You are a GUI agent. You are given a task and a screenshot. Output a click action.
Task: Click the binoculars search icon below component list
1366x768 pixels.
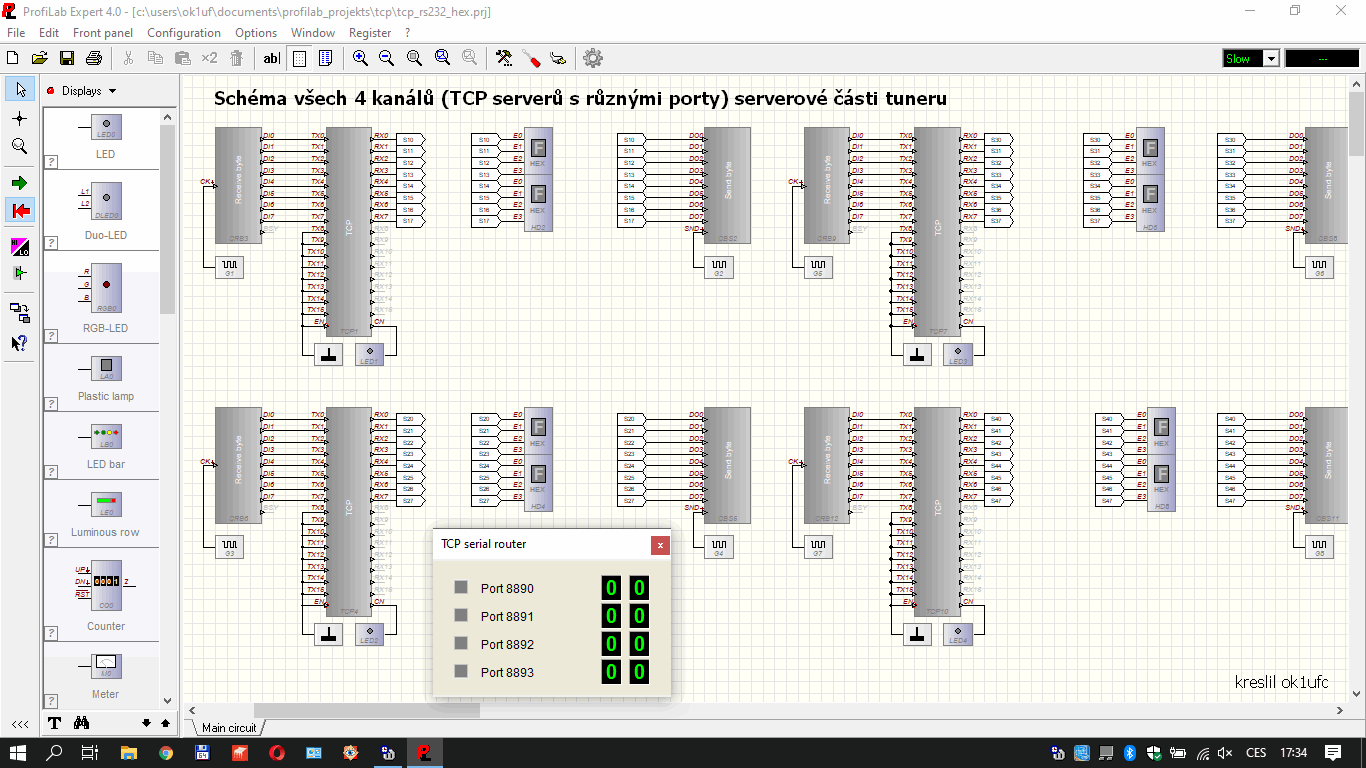82,723
